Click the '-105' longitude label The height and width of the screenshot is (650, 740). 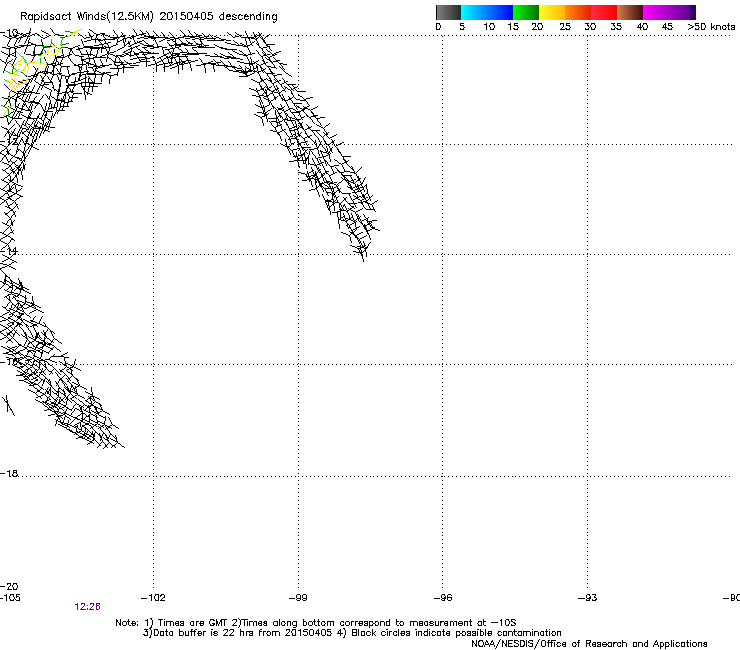[x=10, y=598]
